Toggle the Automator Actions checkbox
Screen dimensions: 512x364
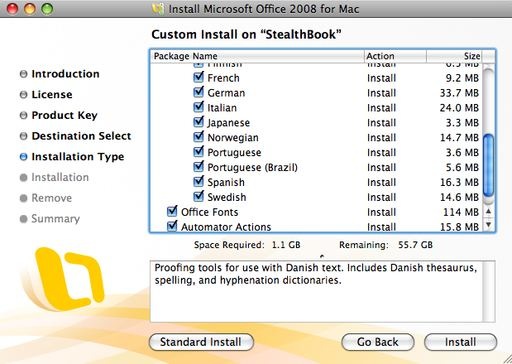tap(172, 227)
